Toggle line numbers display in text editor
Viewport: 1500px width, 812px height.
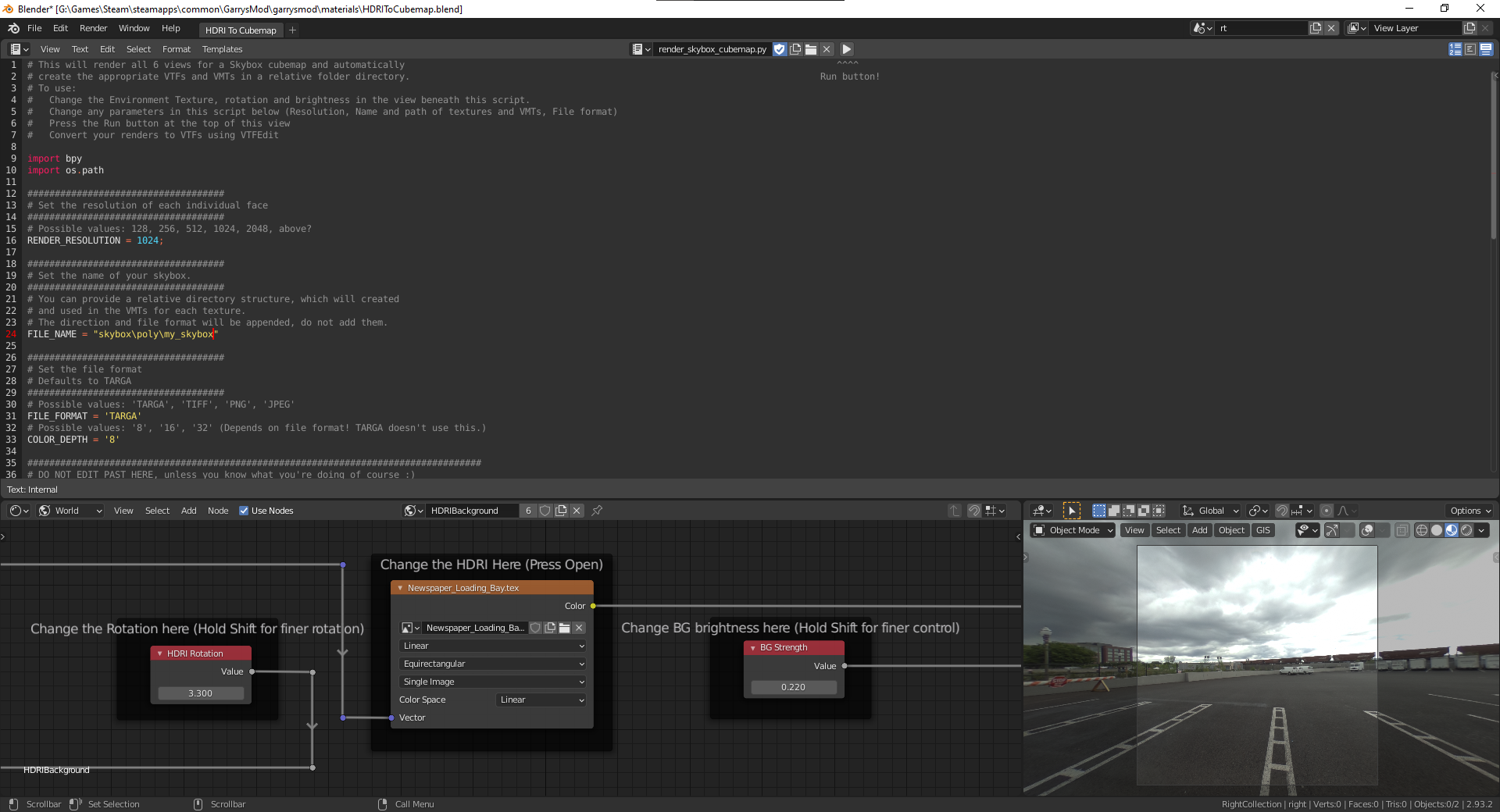click(x=1455, y=49)
